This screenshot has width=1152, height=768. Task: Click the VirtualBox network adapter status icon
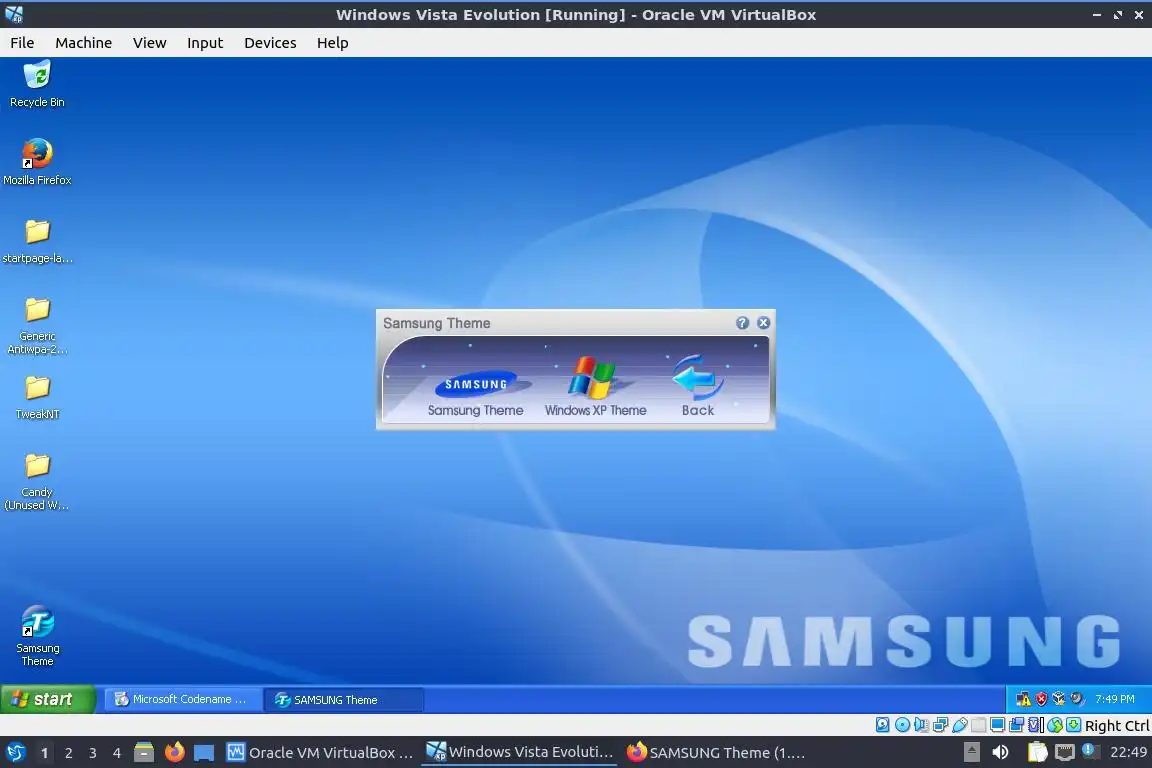click(x=940, y=725)
